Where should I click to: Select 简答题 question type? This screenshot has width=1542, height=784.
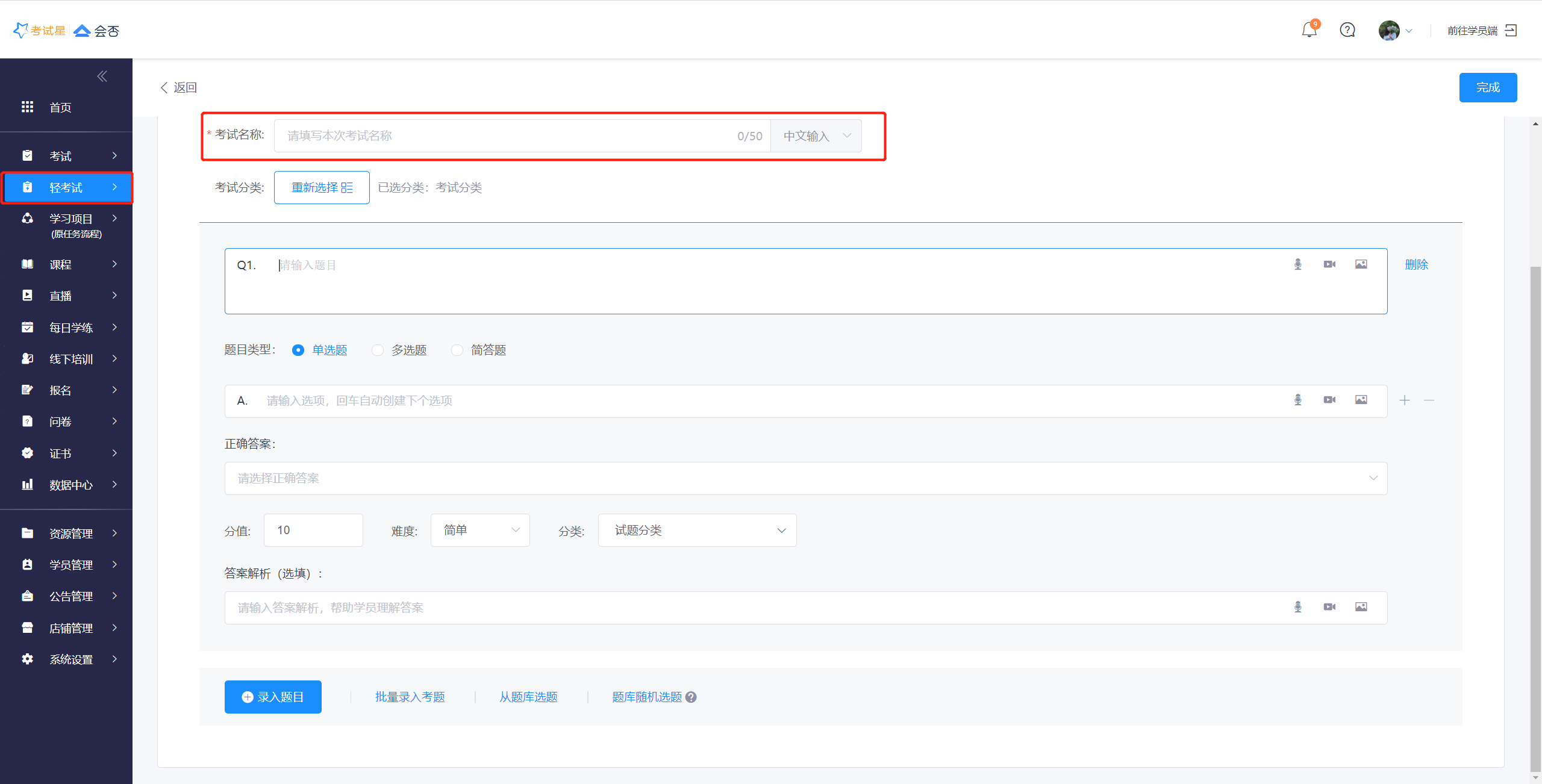coord(457,350)
